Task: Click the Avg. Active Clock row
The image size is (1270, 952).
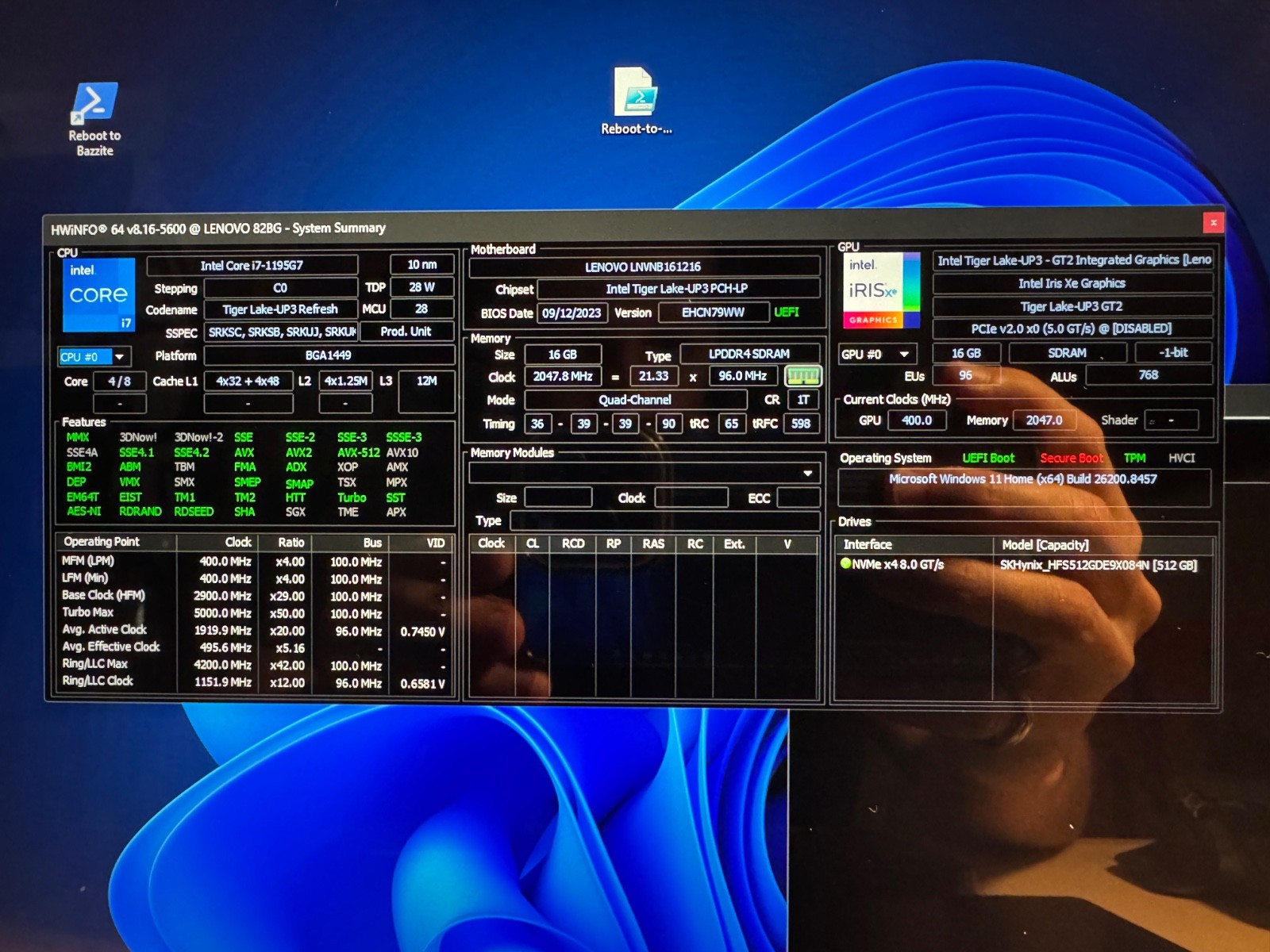Action: [256, 631]
